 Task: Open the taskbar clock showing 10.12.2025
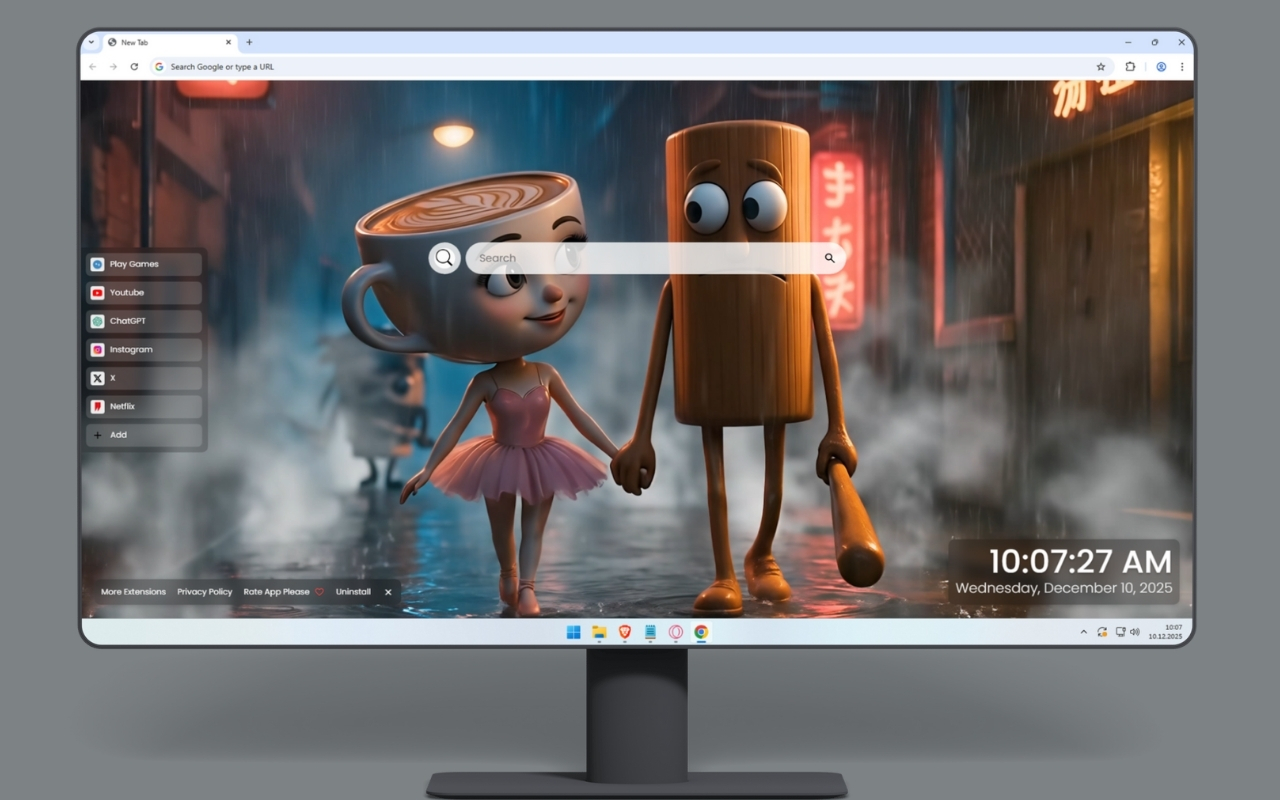tap(1166, 632)
